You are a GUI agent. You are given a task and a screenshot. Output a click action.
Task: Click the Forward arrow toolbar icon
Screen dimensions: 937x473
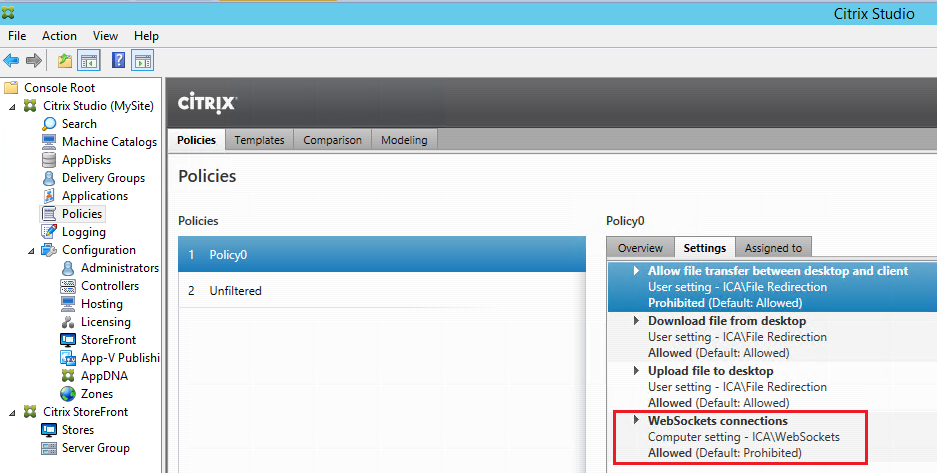pyautogui.click(x=34, y=60)
